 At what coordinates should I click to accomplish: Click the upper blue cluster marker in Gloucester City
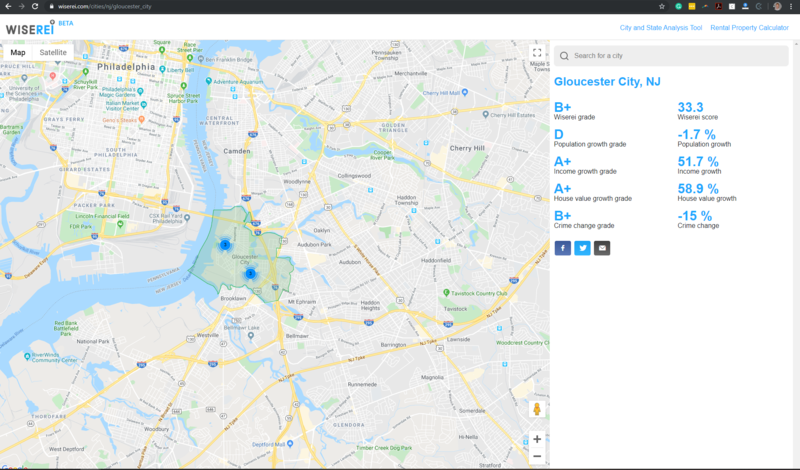coord(225,244)
